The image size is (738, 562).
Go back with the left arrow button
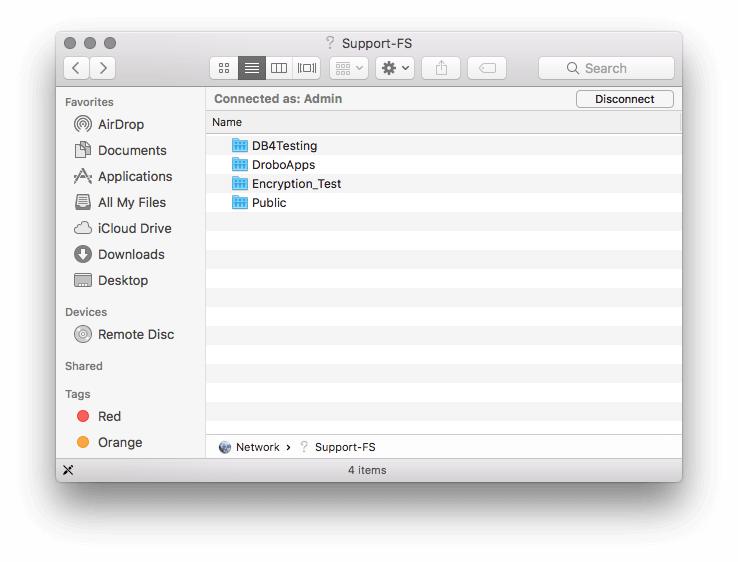click(x=76, y=68)
